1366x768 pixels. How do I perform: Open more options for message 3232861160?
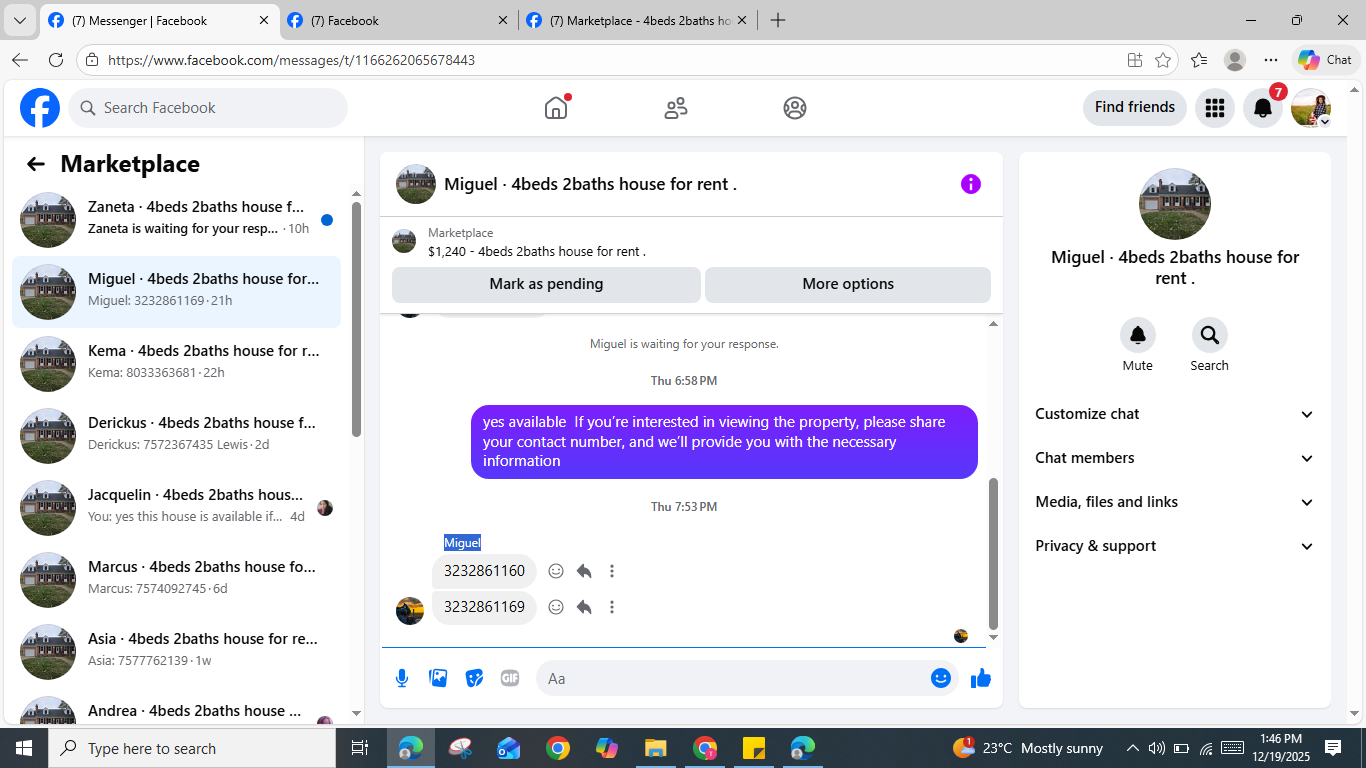tap(612, 571)
